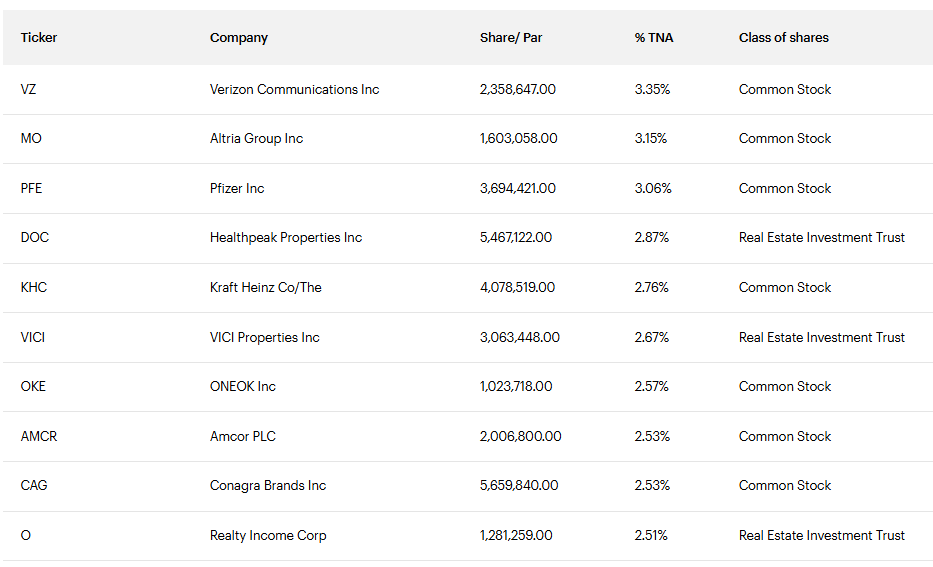Click the PFE ticker symbol
The width and height of the screenshot is (933, 567).
click(x=31, y=188)
